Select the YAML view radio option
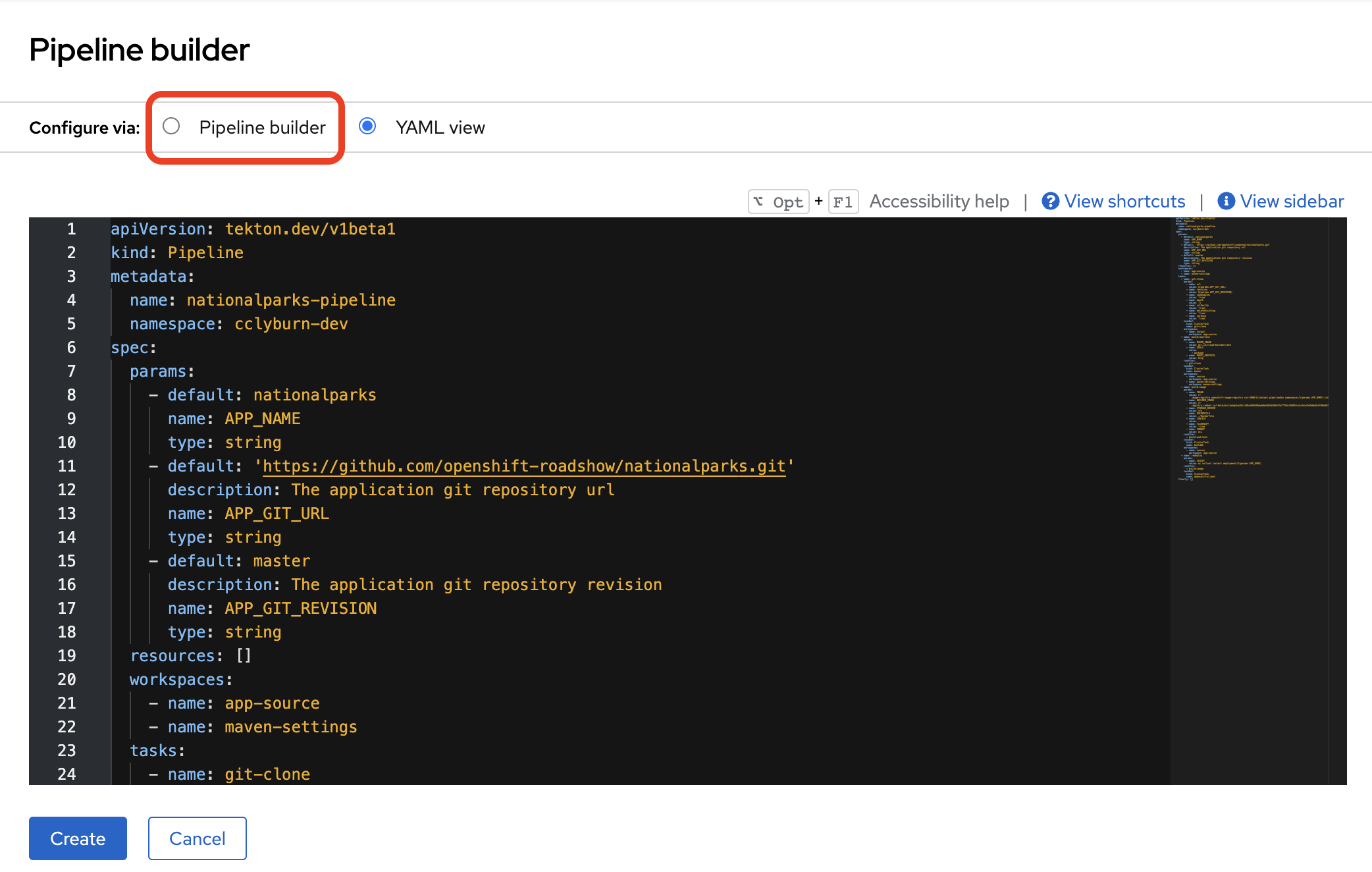Image resolution: width=1372 pixels, height=872 pixels. [367, 126]
